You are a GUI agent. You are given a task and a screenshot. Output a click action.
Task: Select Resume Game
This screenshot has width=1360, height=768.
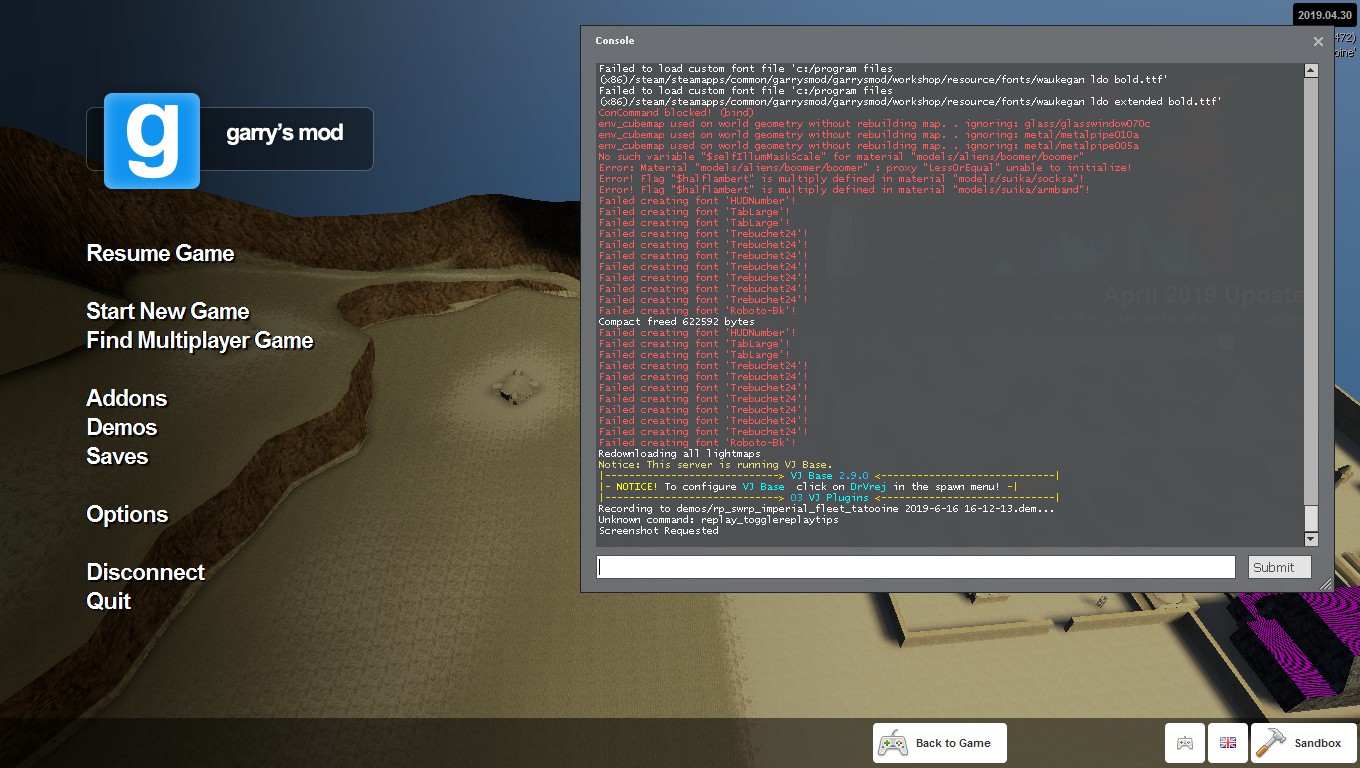coord(160,253)
